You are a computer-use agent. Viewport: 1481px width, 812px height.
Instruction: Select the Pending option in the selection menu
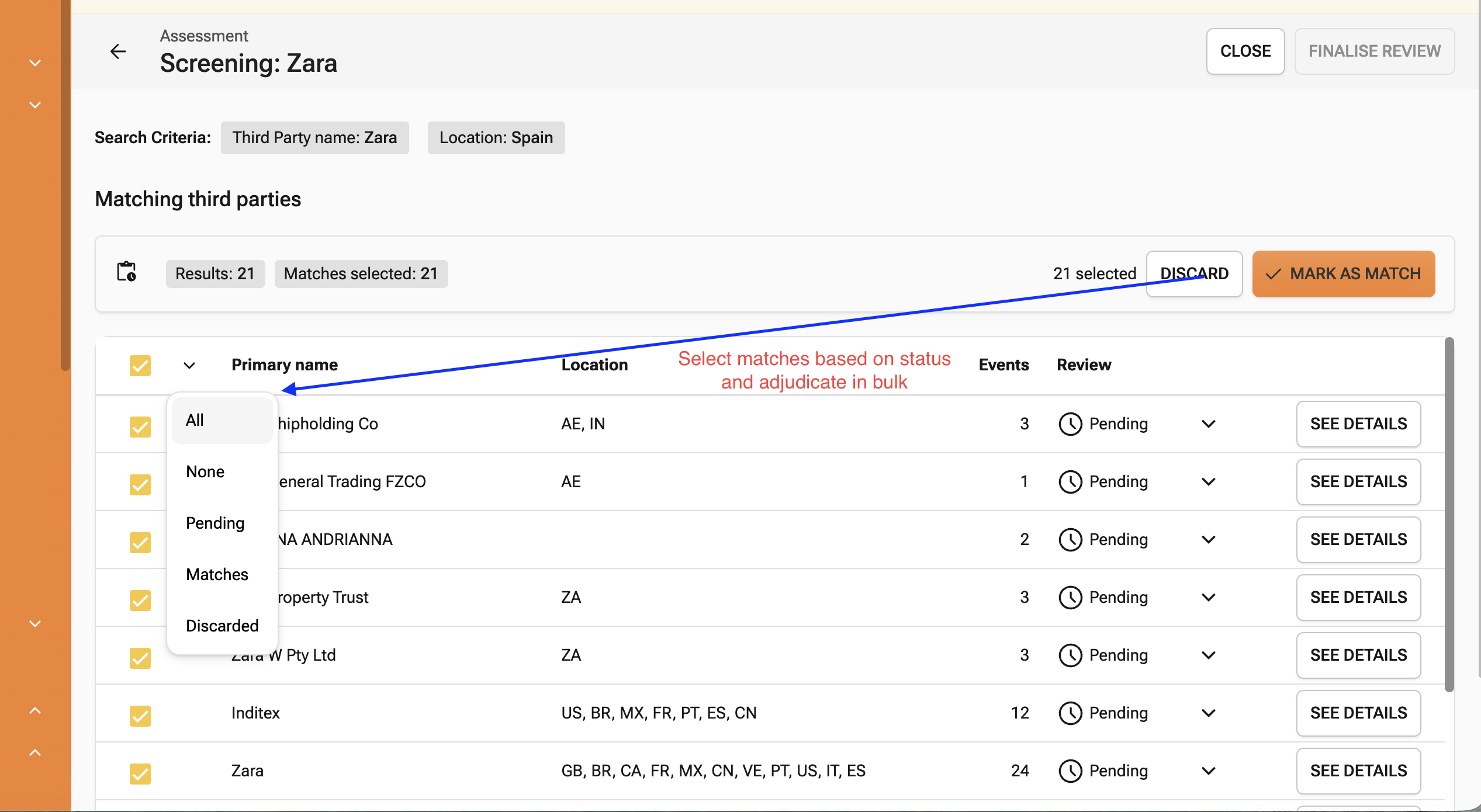click(222, 523)
